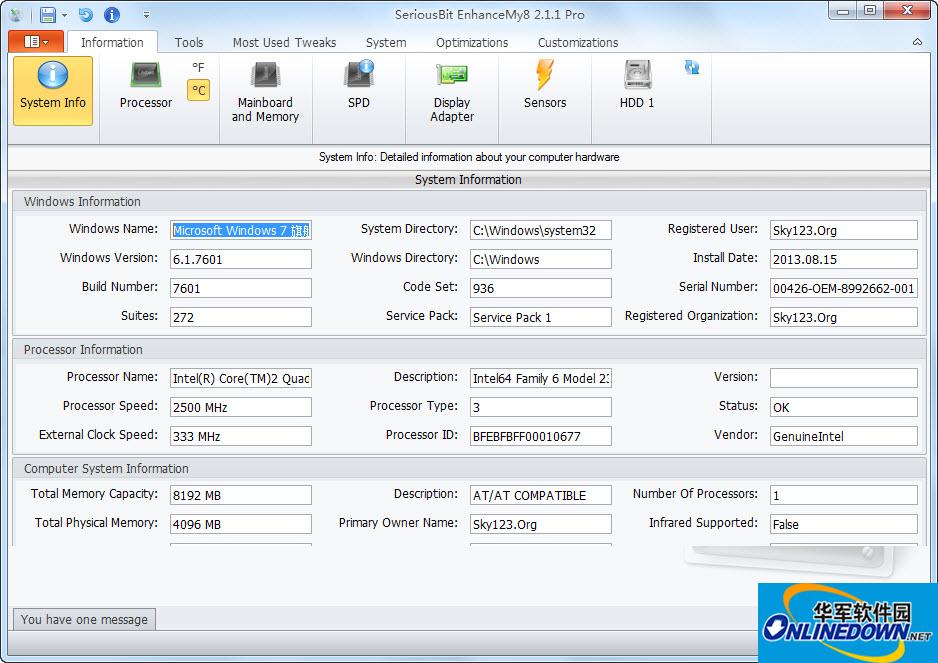The height and width of the screenshot is (663, 938).
Task: Switch to the System tab
Action: [386, 42]
